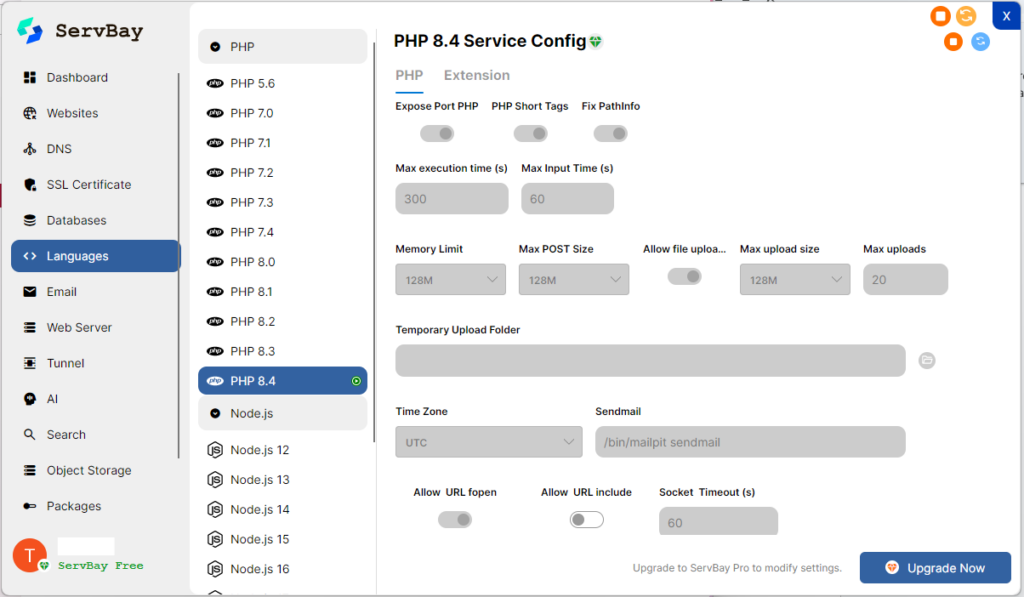Toggle PHP Short Tags switch
Viewport: 1024px width, 597px height.
point(530,133)
